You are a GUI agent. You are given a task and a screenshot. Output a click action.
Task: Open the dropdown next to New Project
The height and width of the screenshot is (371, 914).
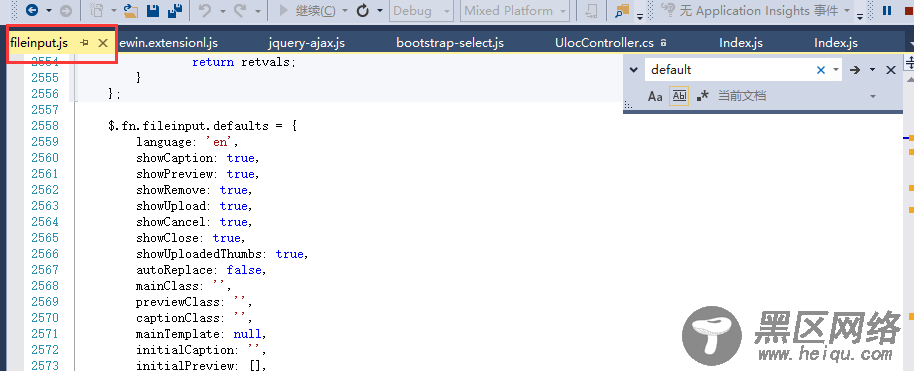point(113,10)
